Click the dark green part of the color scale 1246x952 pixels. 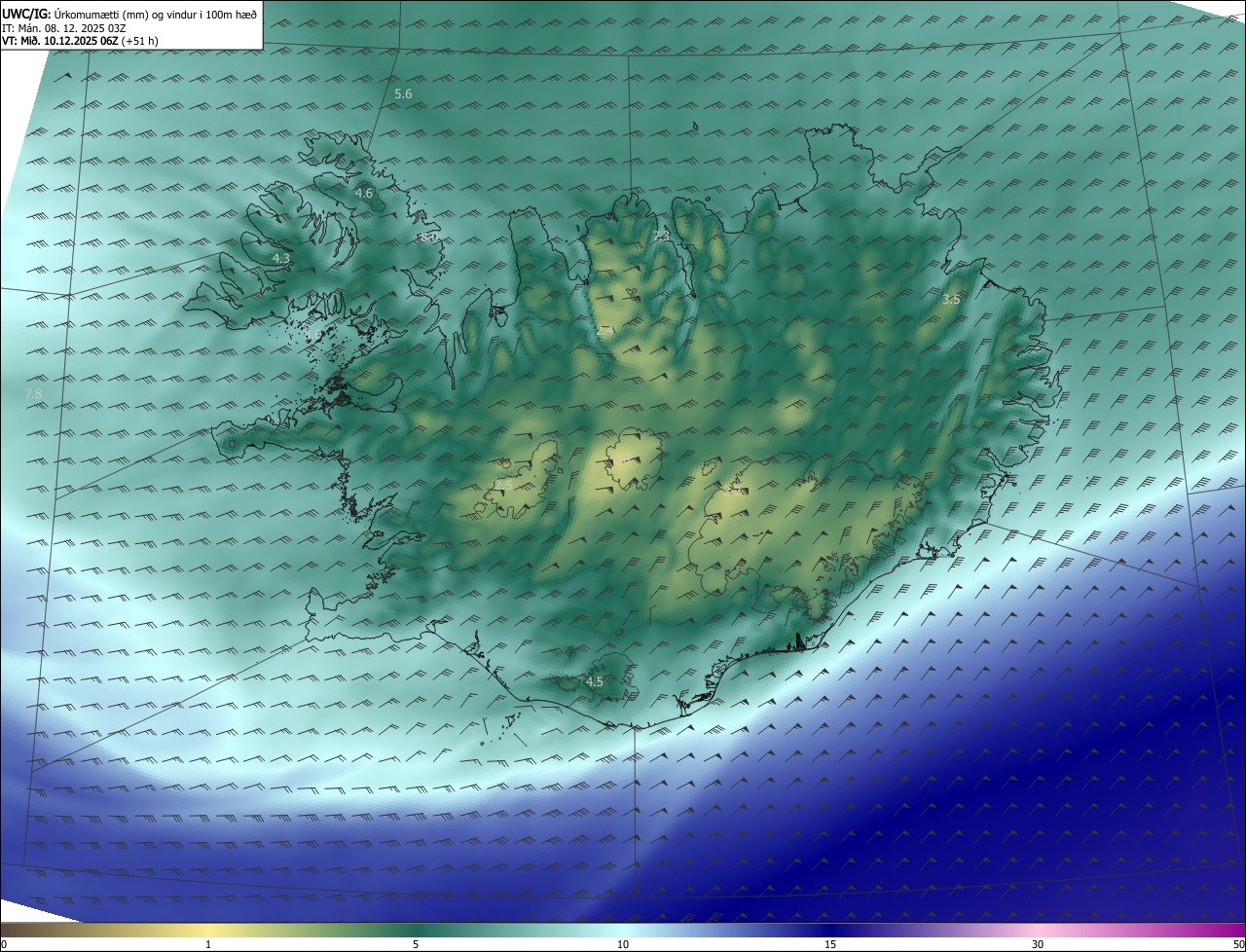416,931
